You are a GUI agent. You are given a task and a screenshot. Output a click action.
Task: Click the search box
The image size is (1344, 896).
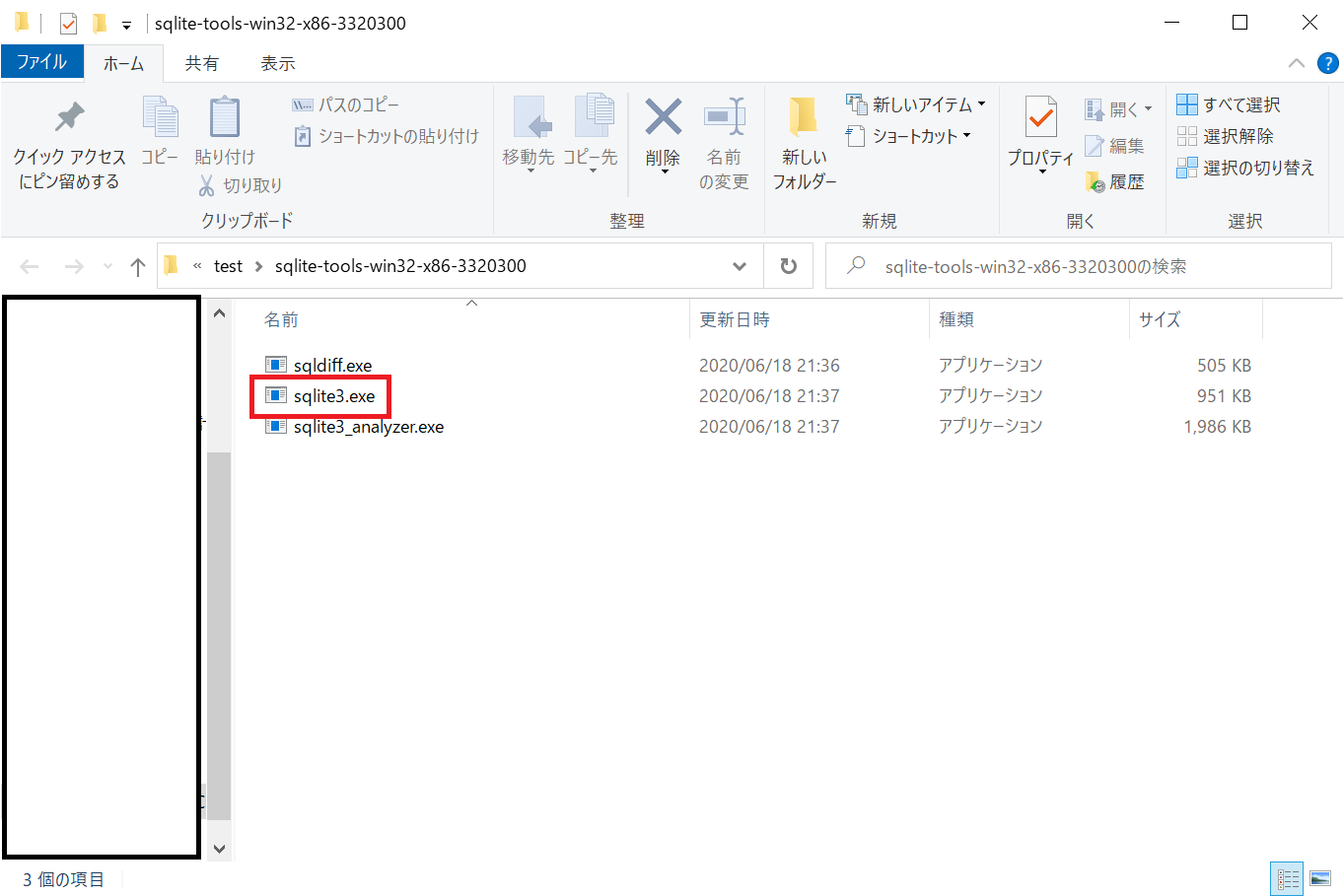(x=1079, y=266)
